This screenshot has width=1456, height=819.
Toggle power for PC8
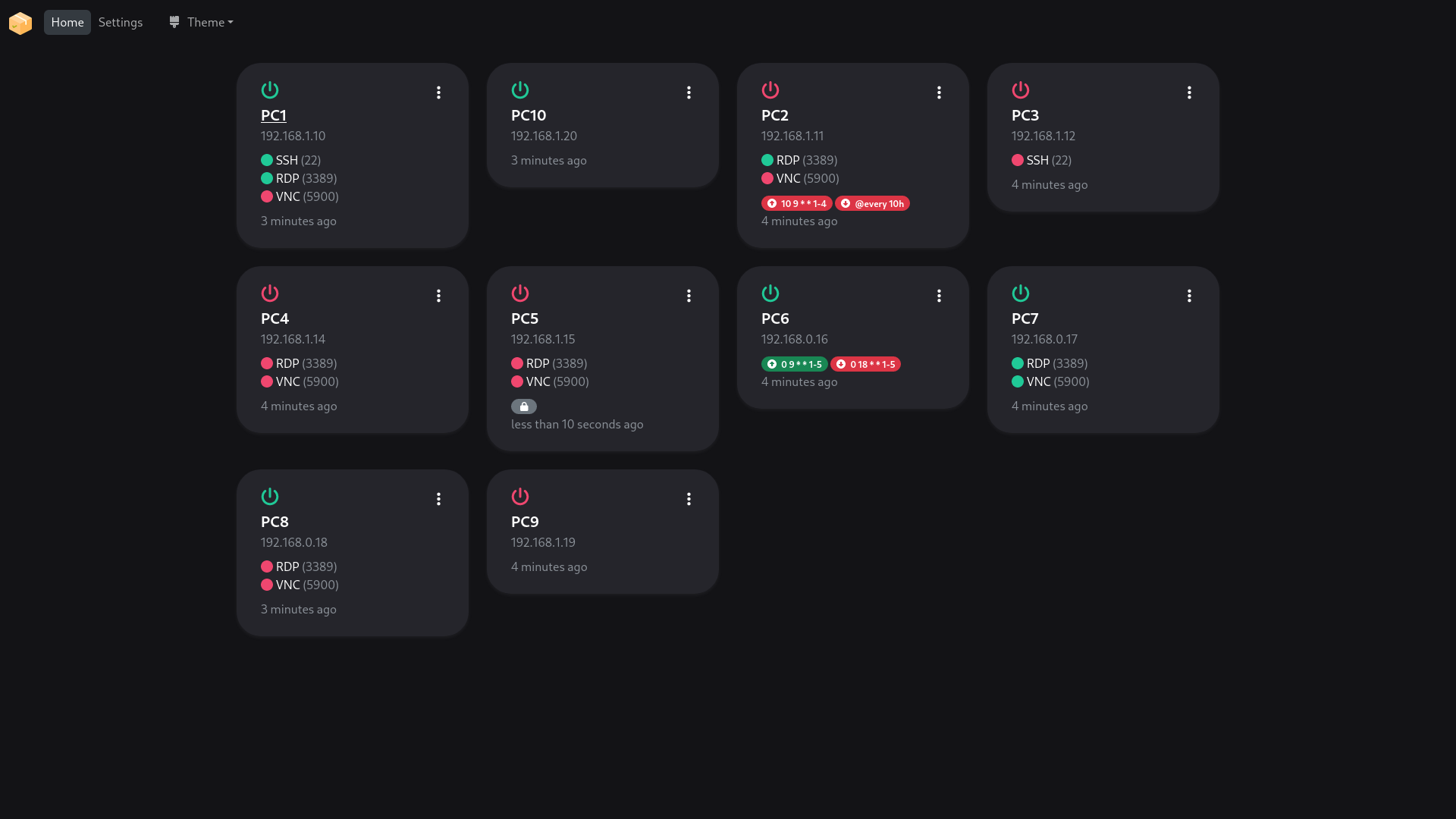click(270, 497)
